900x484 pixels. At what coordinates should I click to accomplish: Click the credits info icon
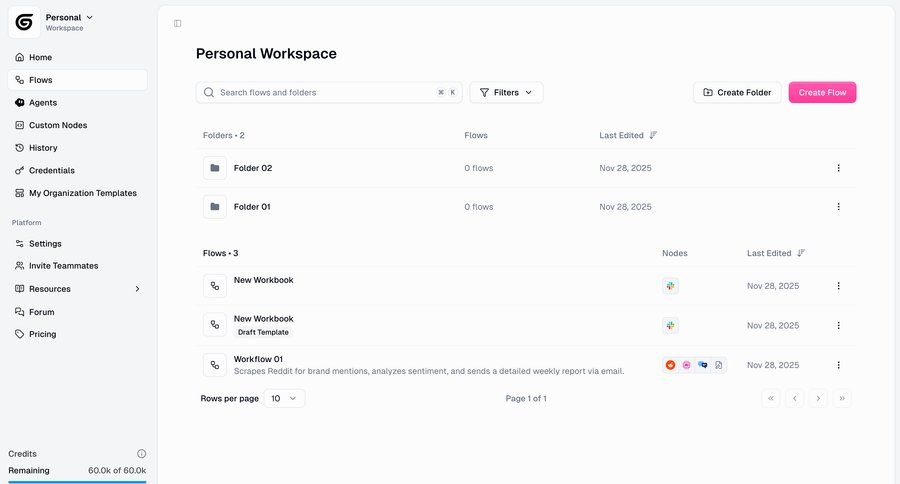[x=142, y=454]
